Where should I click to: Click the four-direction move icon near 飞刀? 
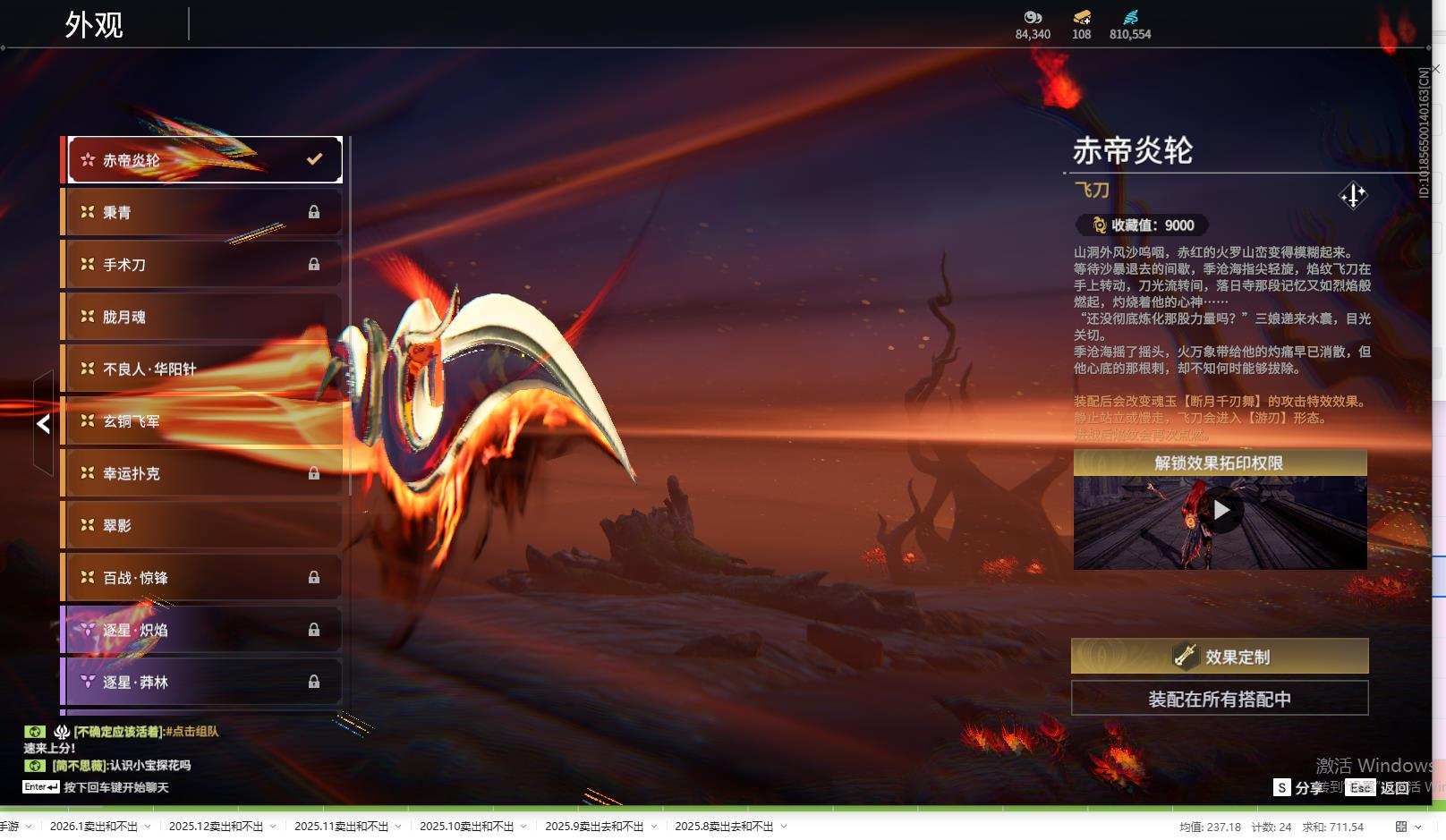pyautogui.click(x=1352, y=197)
